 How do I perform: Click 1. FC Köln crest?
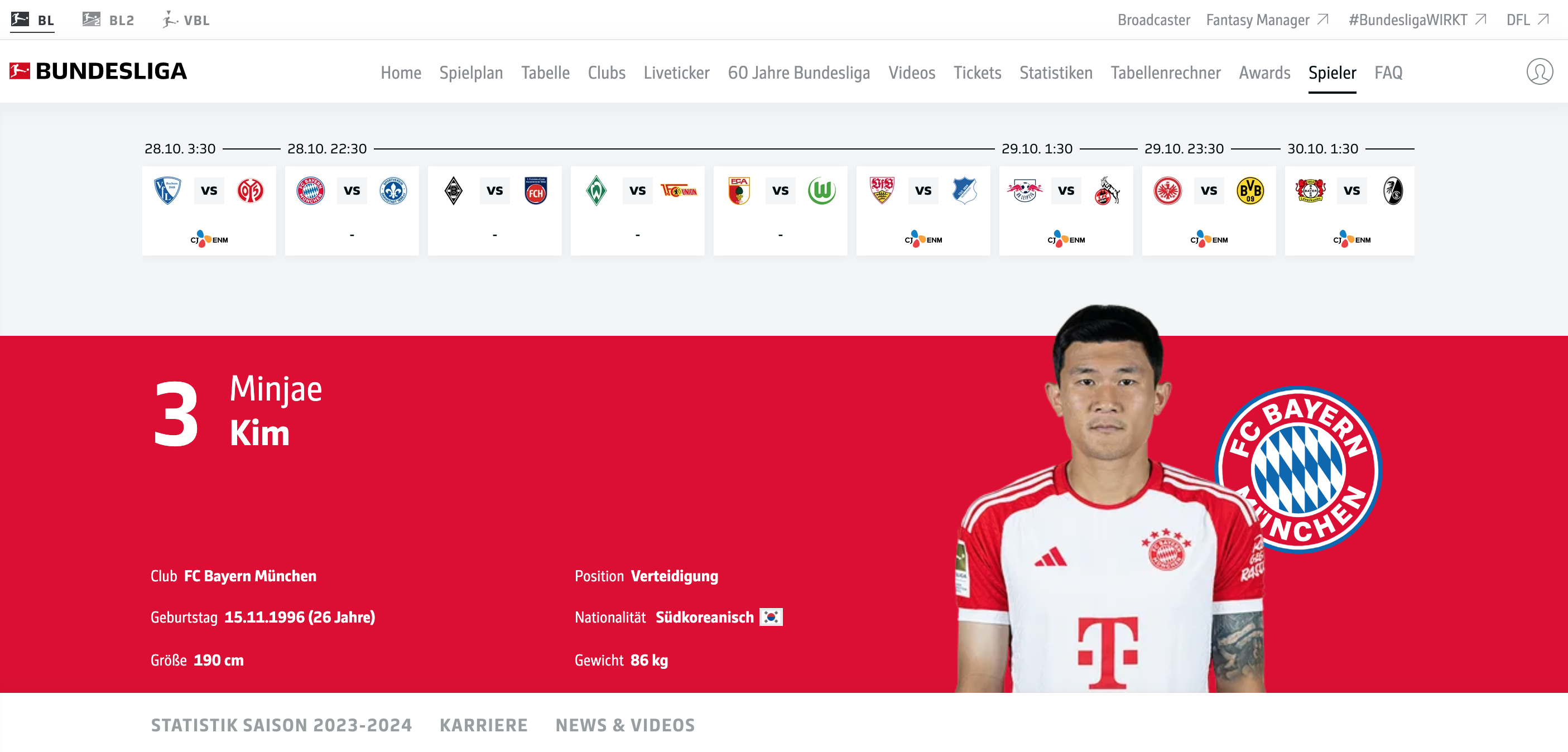pos(1107,190)
